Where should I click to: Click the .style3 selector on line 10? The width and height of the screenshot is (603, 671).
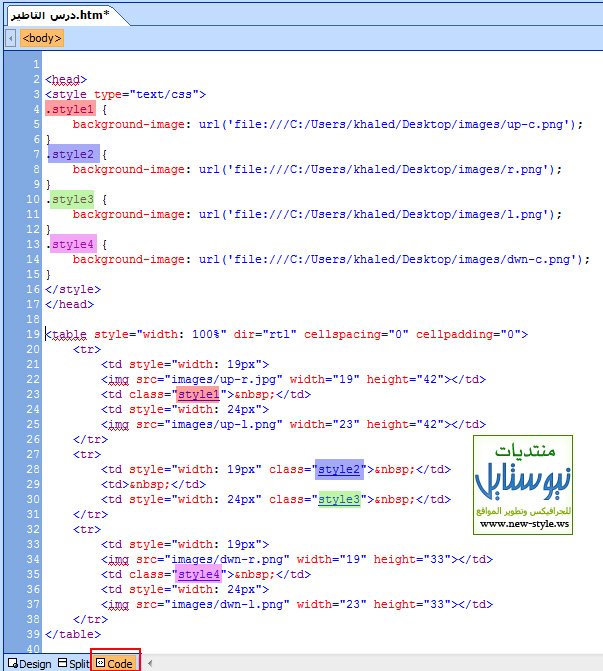click(72, 199)
